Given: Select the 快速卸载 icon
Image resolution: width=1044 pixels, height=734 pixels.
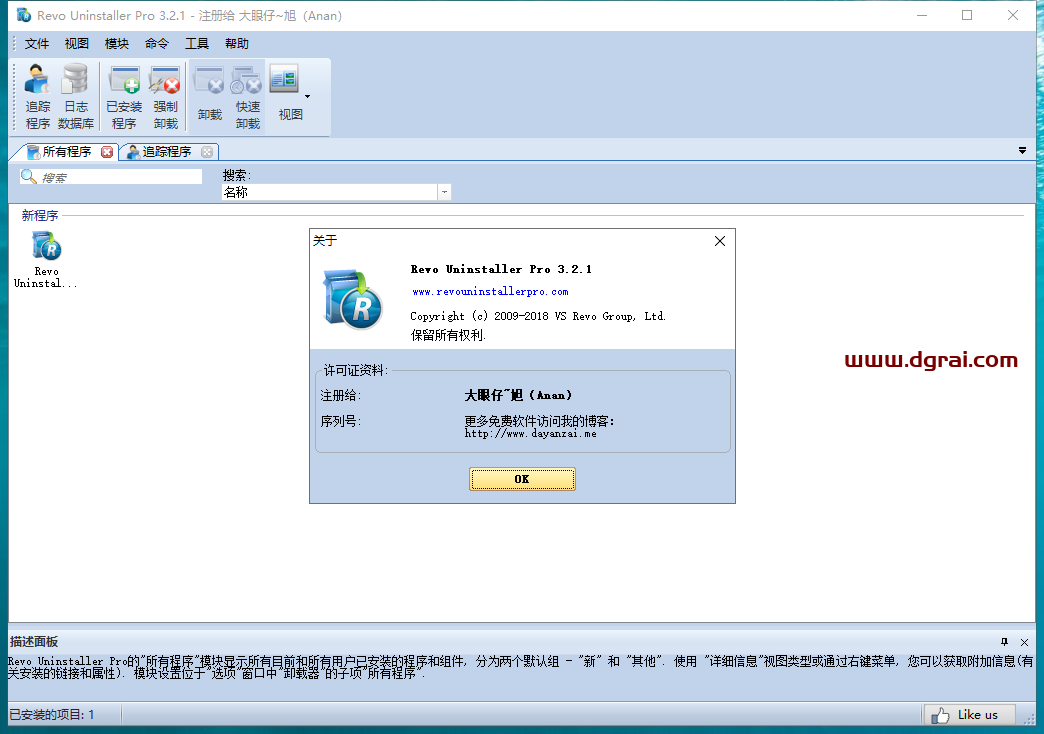Looking at the screenshot, I should coord(247,93).
